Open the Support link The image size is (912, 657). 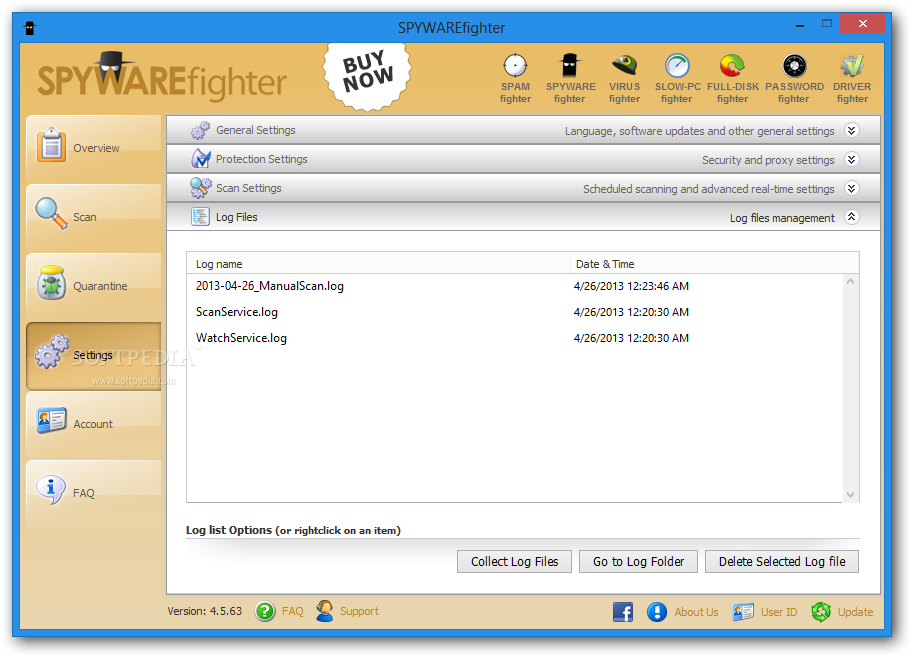pyautogui.click(x=359, y=612)
